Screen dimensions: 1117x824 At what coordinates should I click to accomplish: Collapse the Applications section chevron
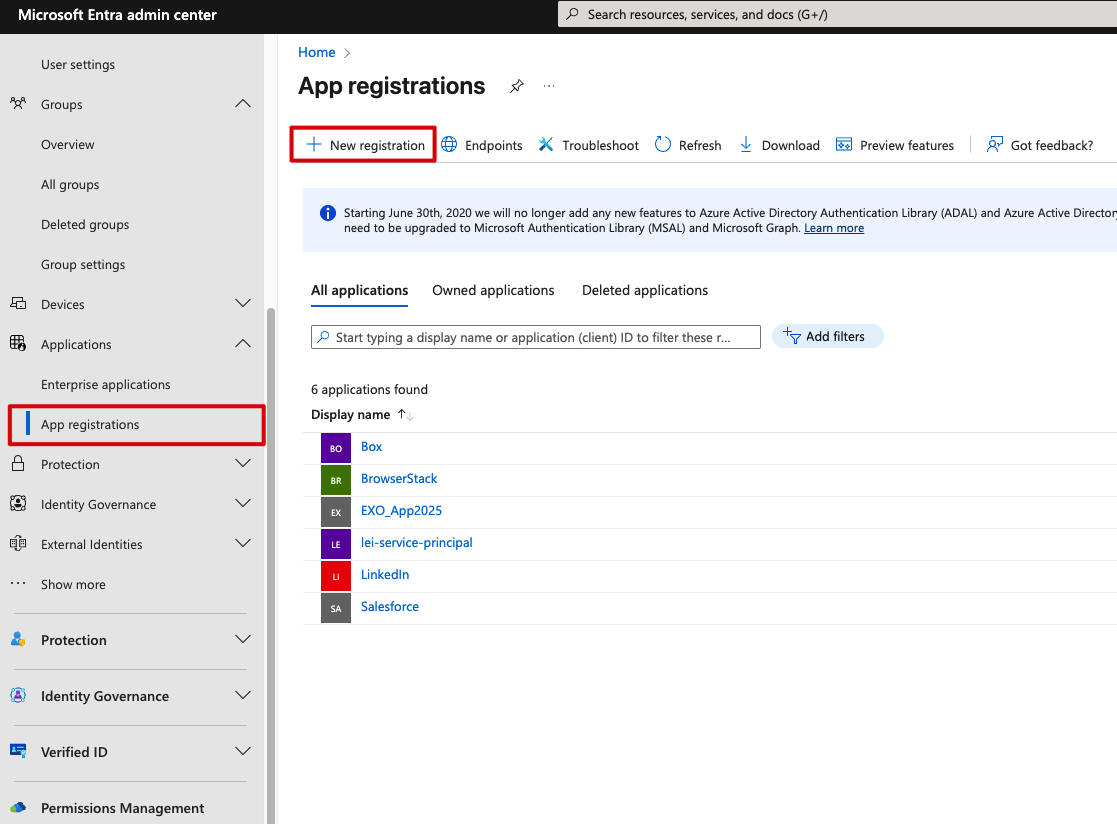[243, 343]
